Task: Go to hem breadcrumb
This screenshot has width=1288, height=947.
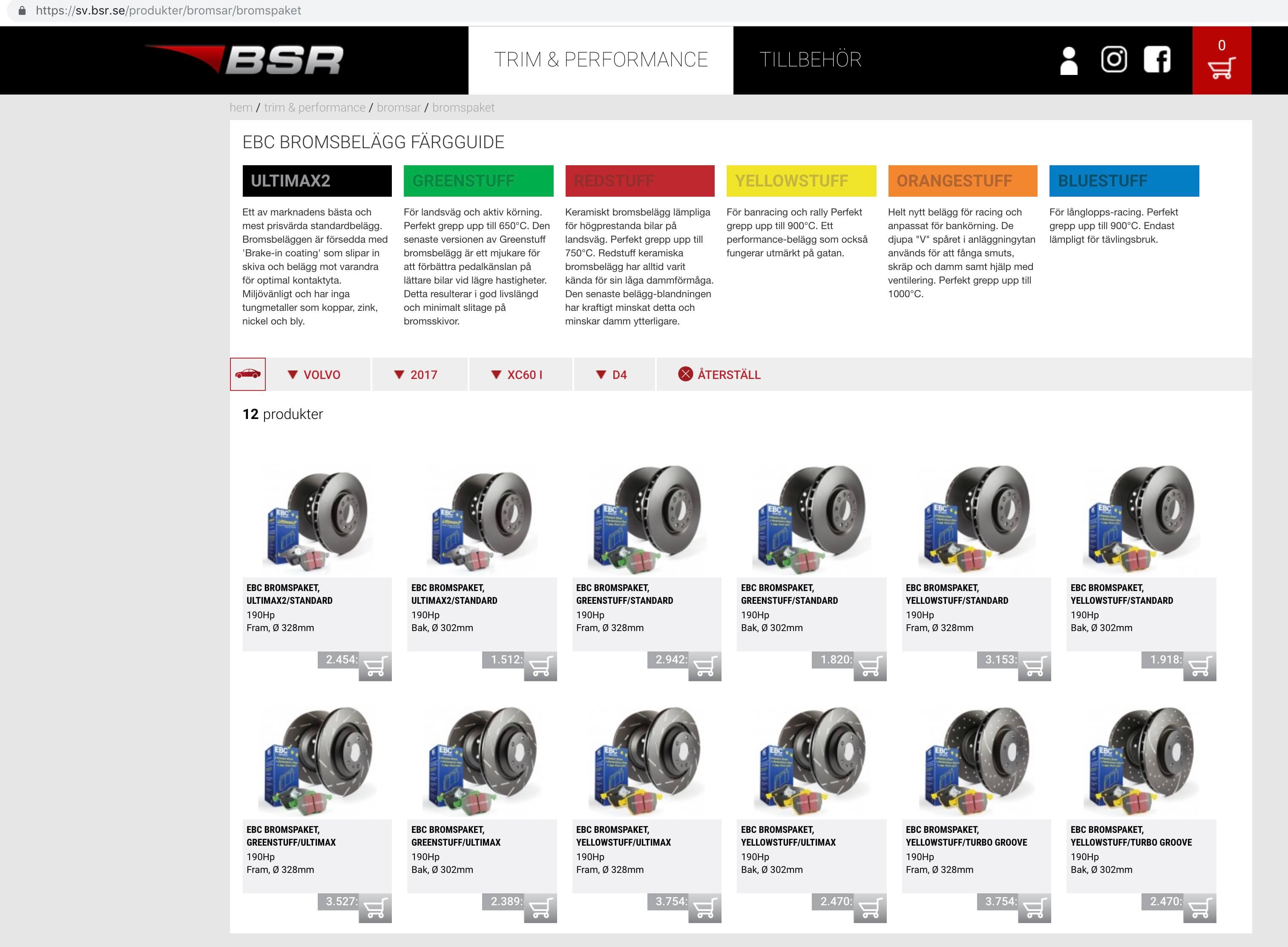Action: click(241, 108)
